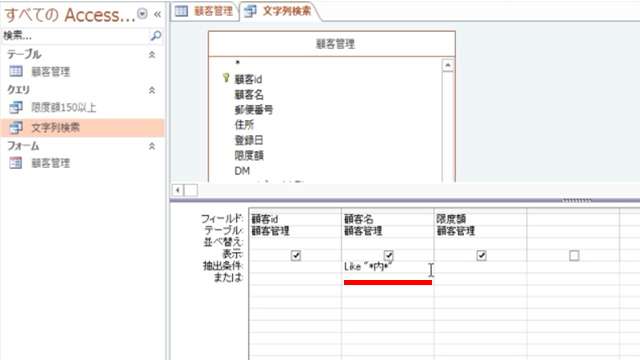The height and width of the screenshot is (360, 640).
Task: Collapse the テーブル group in navigation pane
Action: click(x=152, y=54)
